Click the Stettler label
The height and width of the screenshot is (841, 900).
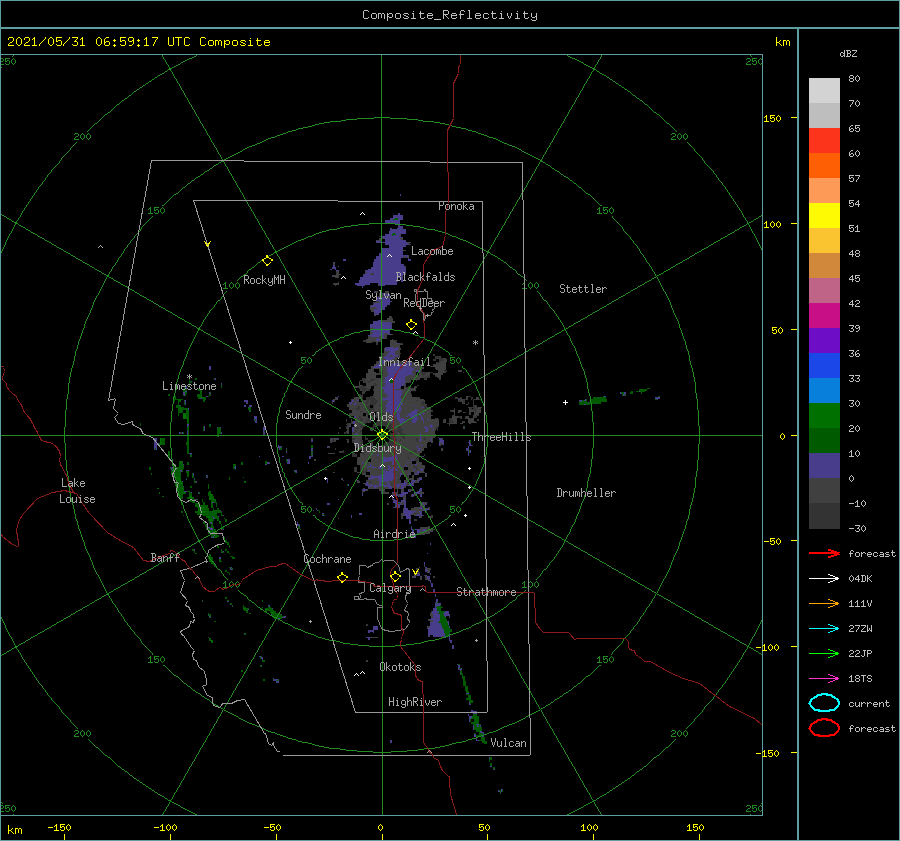coord(583,289)
